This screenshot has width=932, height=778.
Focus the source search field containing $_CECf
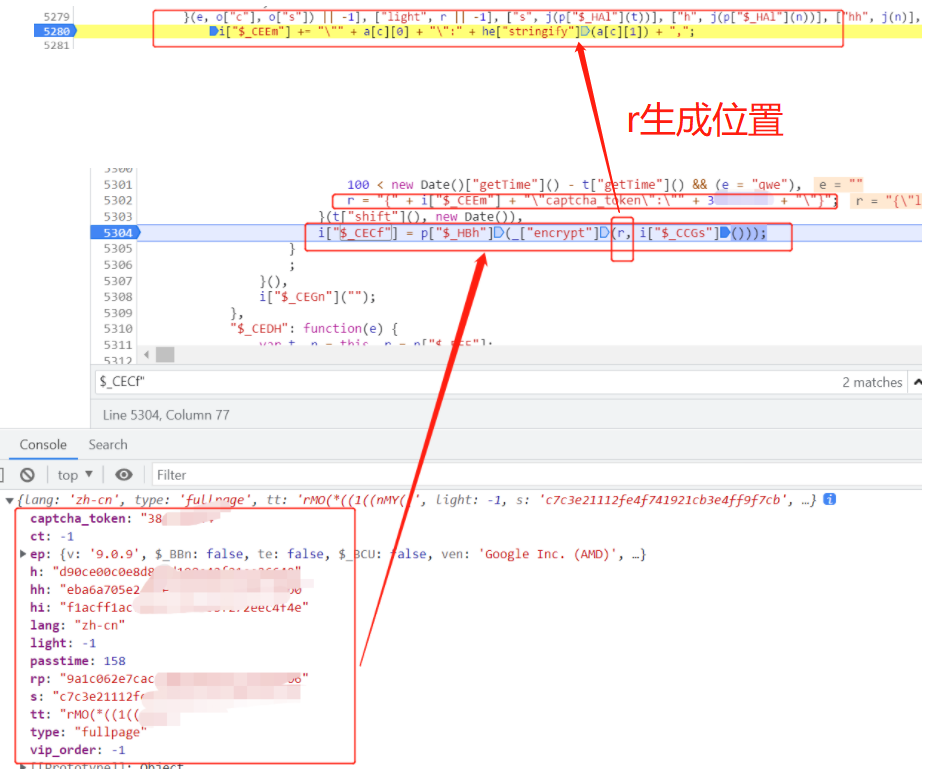point(464,382)
